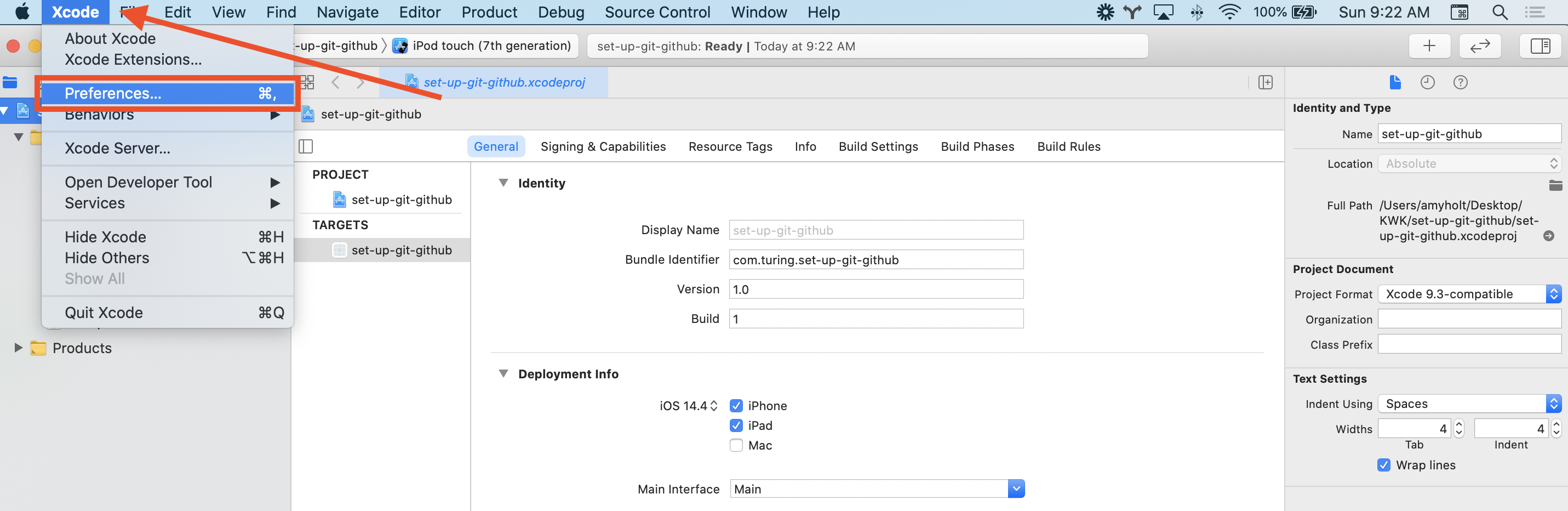This screenshot has height=511, width=1568.
Task: Open the Apple menu
Action: coord(22,12)
